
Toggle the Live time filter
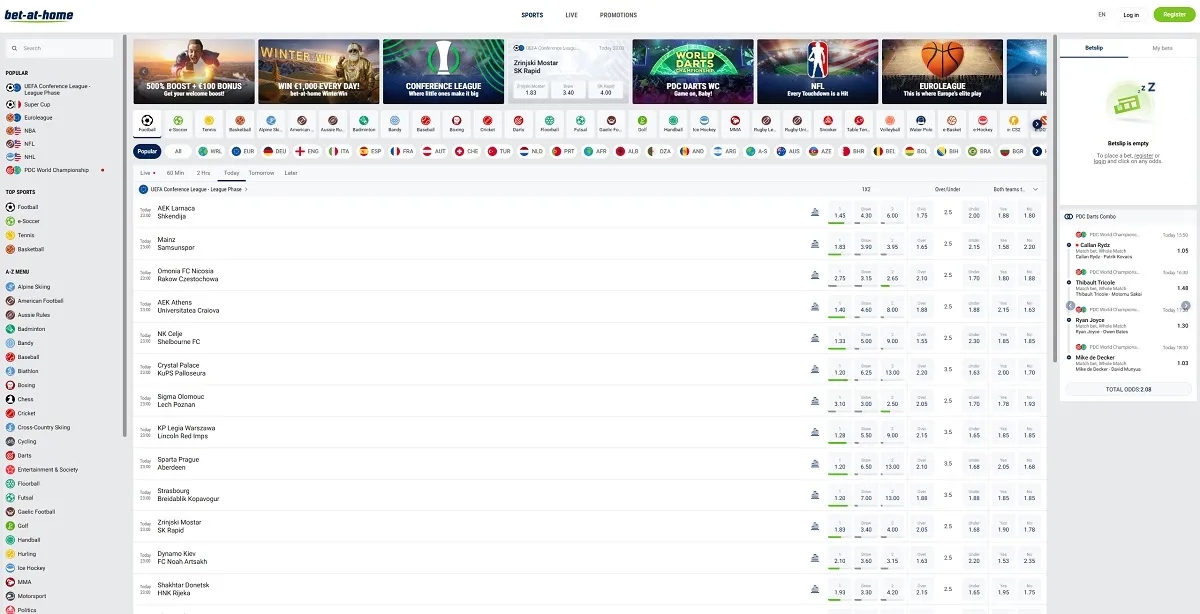[148, 173]
